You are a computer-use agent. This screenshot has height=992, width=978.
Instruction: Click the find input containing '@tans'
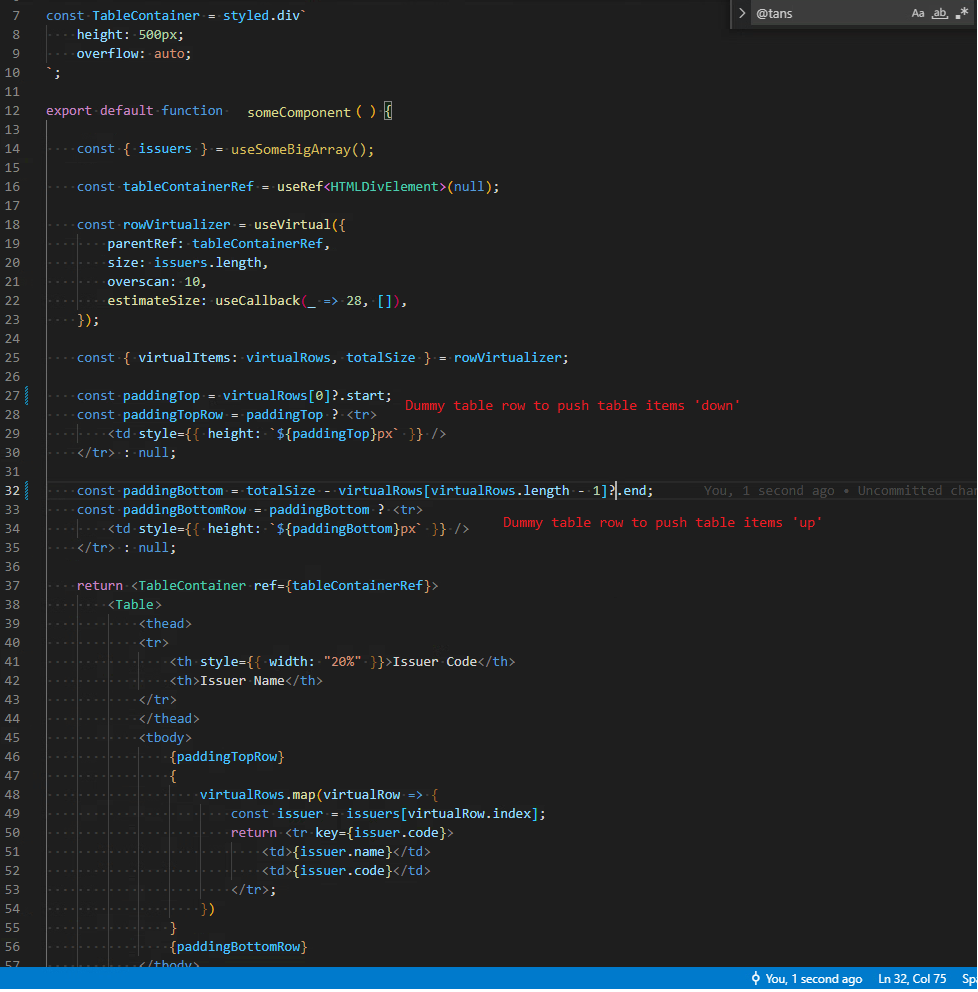[x=829, y=13]
